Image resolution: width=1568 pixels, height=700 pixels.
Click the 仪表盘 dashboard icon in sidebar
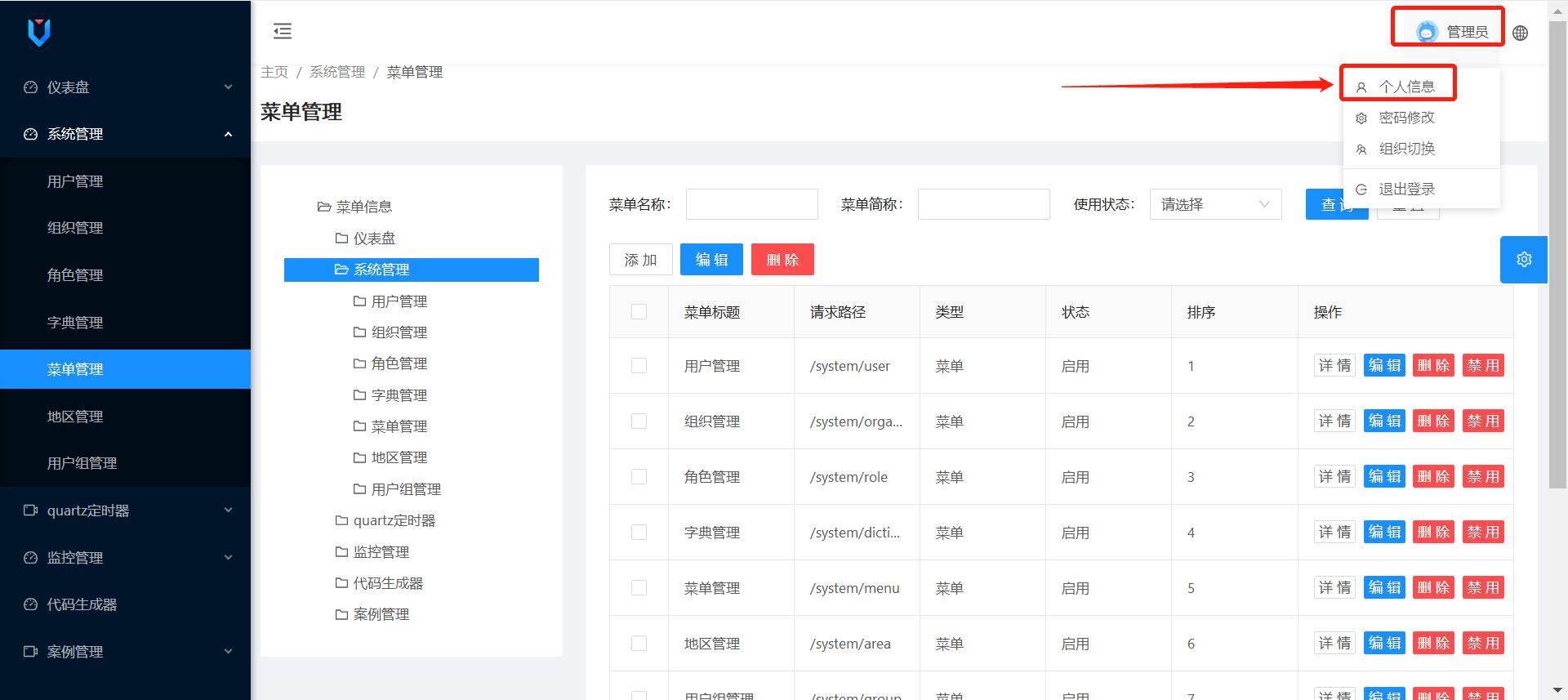[x=31, y=87]
